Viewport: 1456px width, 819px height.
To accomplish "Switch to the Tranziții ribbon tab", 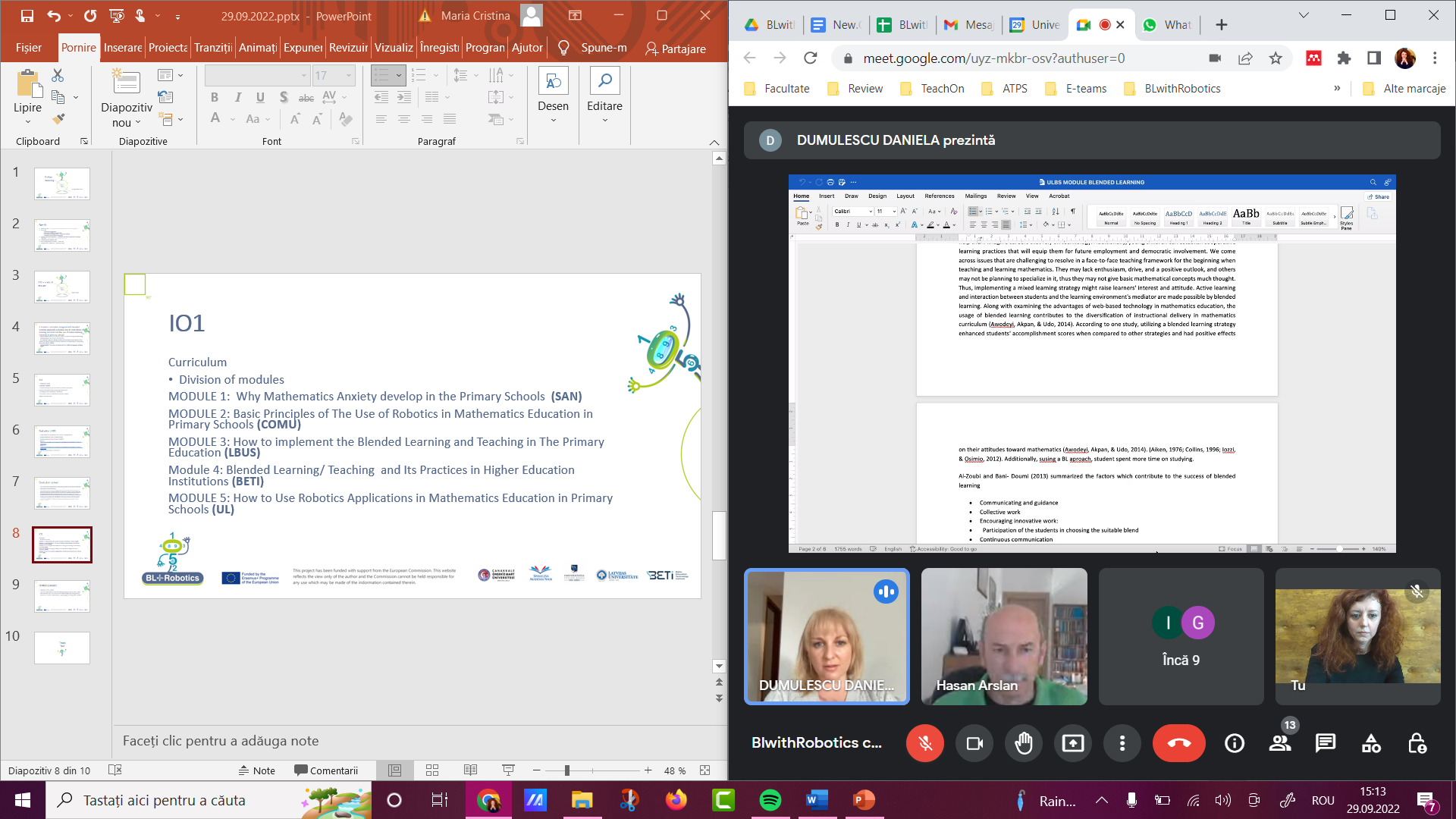I will [x=212, y=48].
